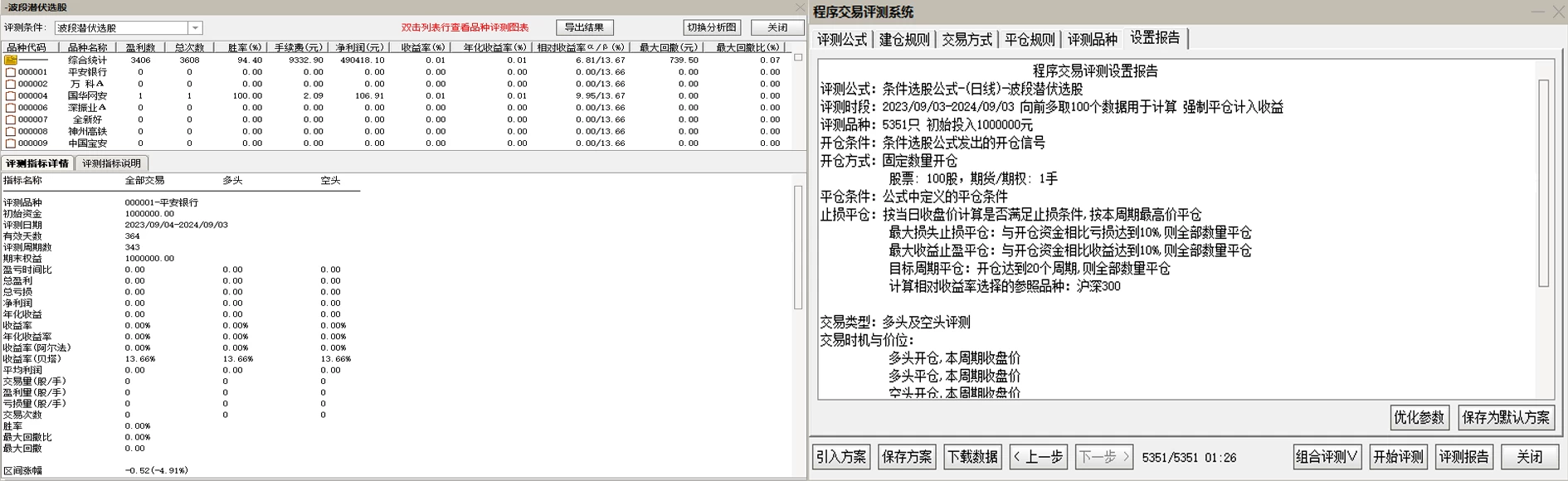Screen dimensions: 1568x481
Task: Click the icon next to 000009 中国宝安
Action: click(11, 143)
